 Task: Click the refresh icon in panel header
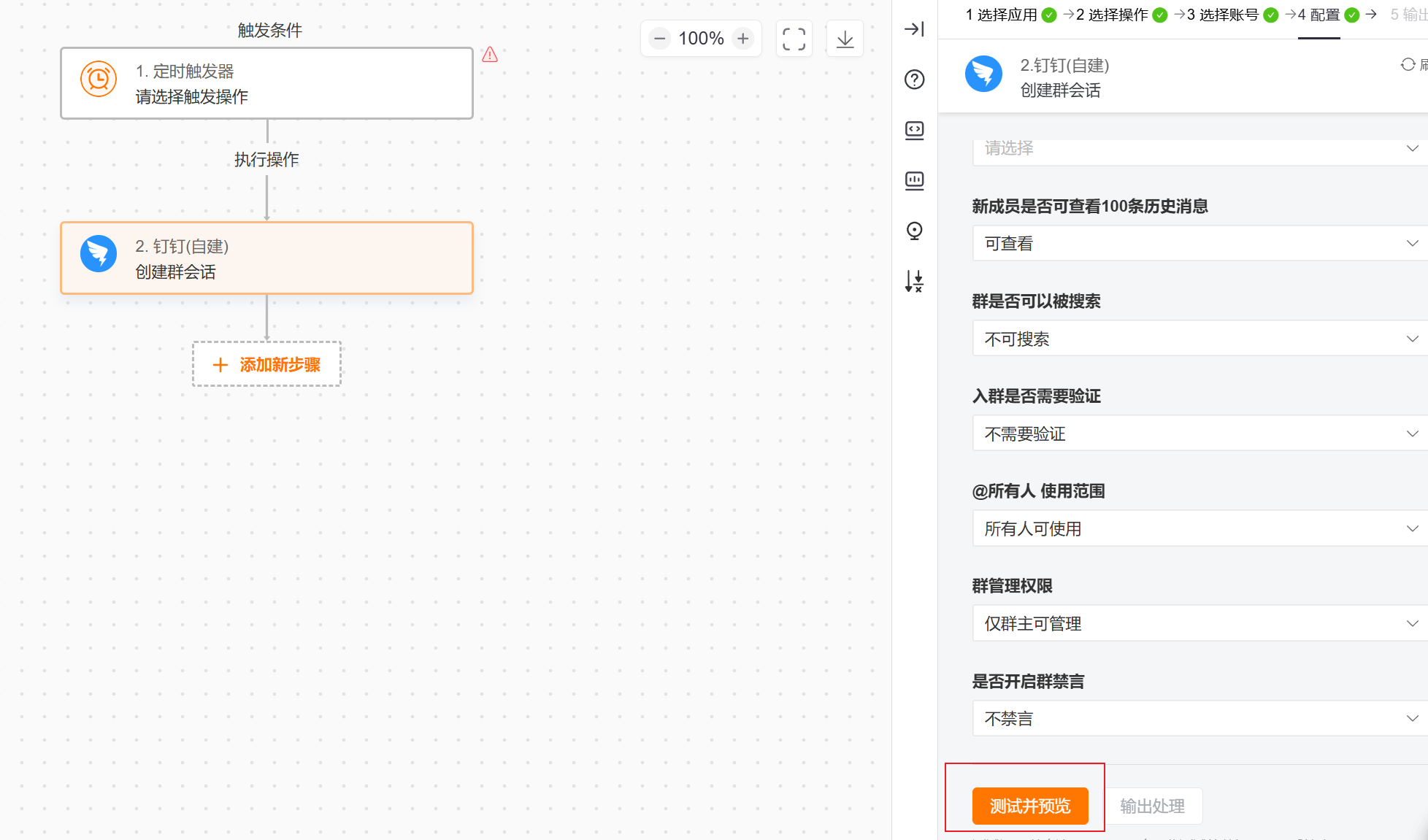pos(1408,65)
